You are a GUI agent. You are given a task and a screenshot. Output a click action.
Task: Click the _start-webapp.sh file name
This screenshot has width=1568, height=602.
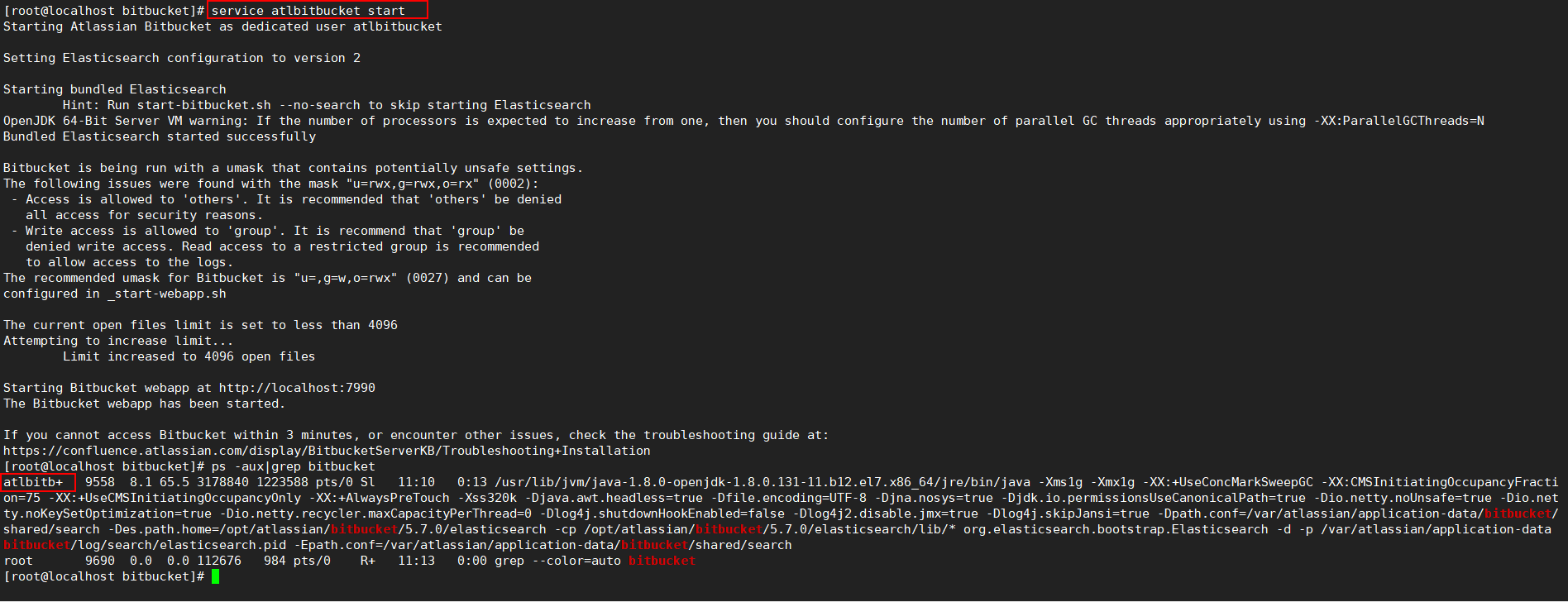point(166,294)
